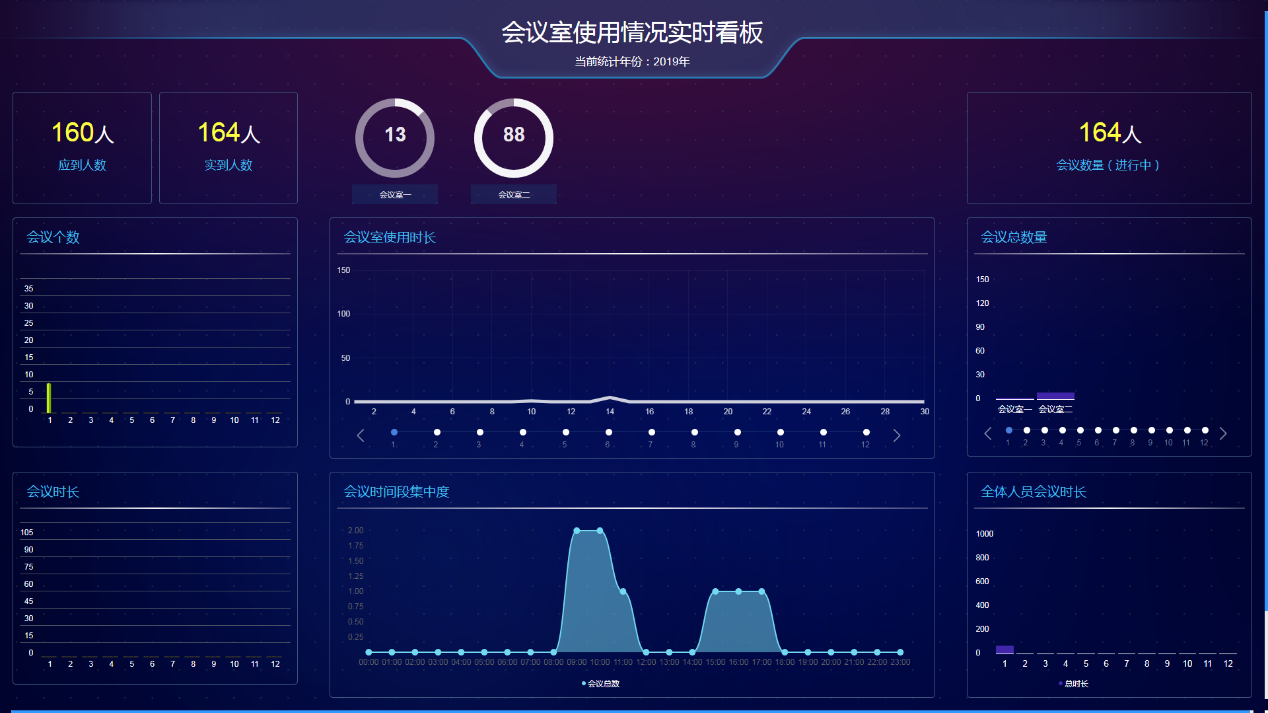
Task: Click the 当前统计年份：2019年 subtitle
Action: 632,62
